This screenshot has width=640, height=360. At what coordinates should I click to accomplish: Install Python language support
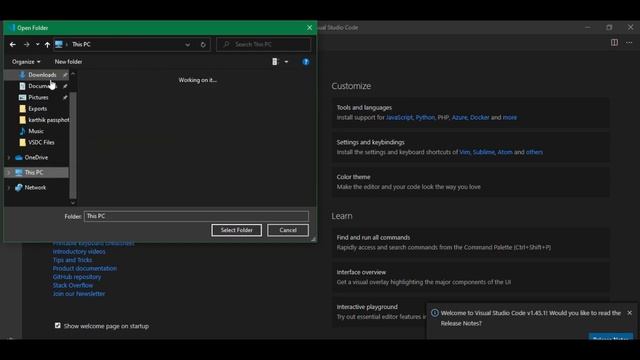[x=425, y=118]
